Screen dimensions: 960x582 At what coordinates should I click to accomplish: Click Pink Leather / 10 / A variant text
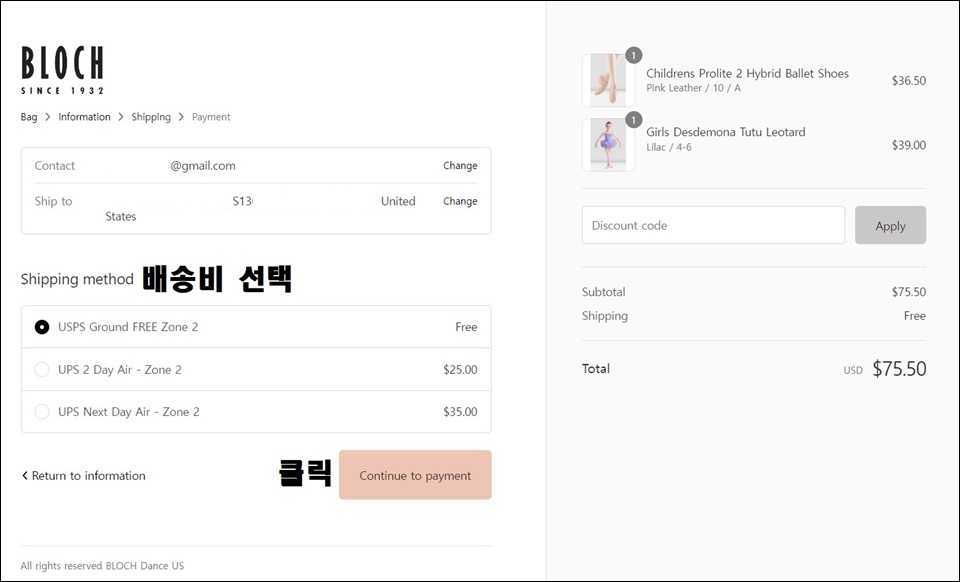point(693,88)
